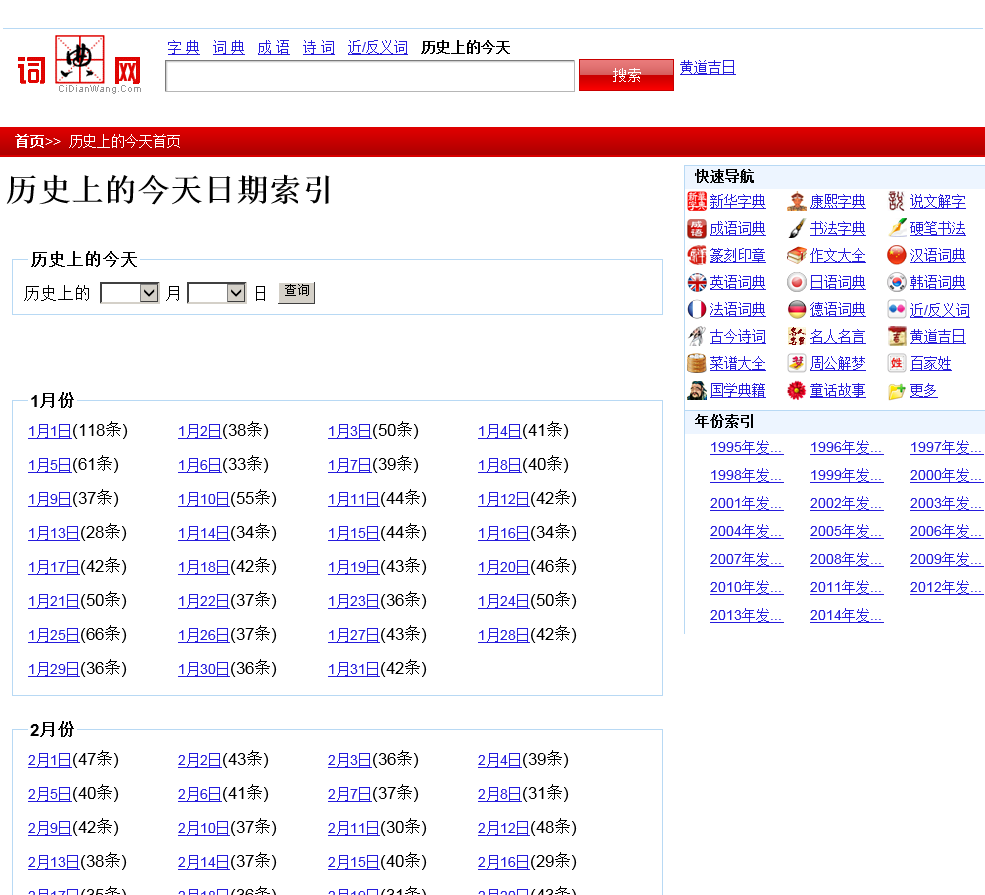The image size is (985, 895).
Task: Click the red 搜索 button
Action: point(626,75)
